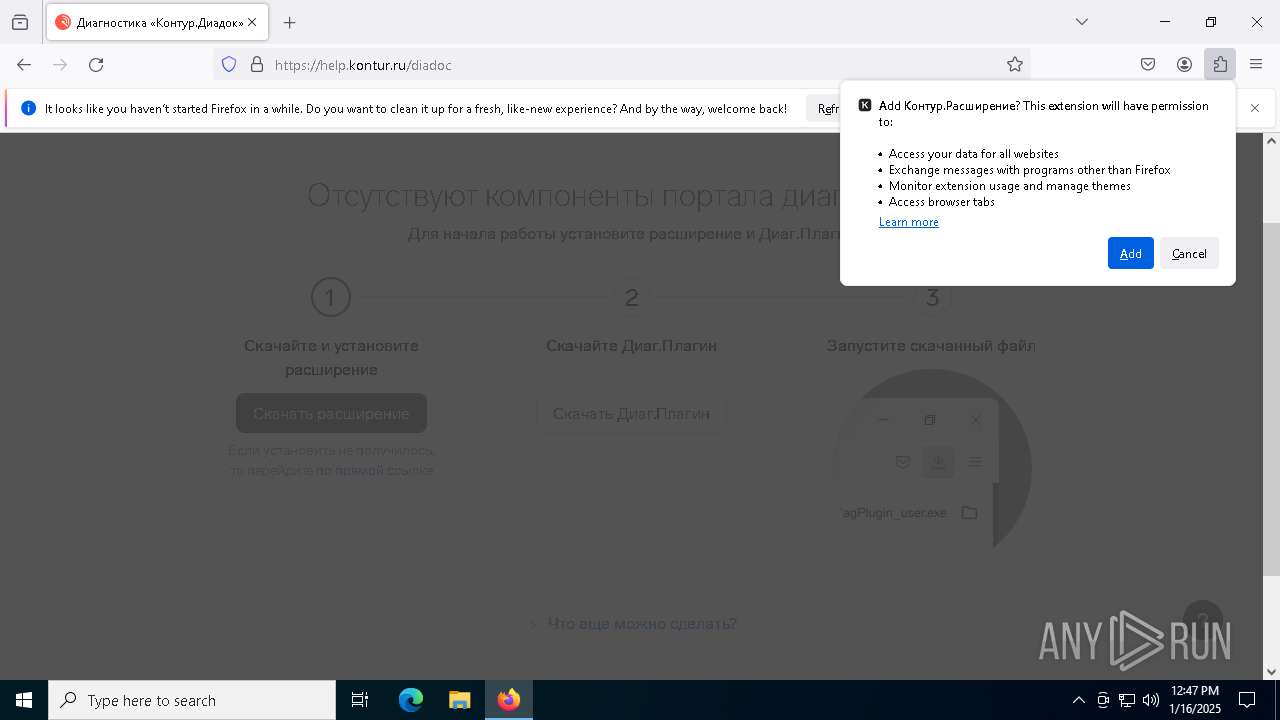Expand Что еще можно сделать section

click(632, 624)
